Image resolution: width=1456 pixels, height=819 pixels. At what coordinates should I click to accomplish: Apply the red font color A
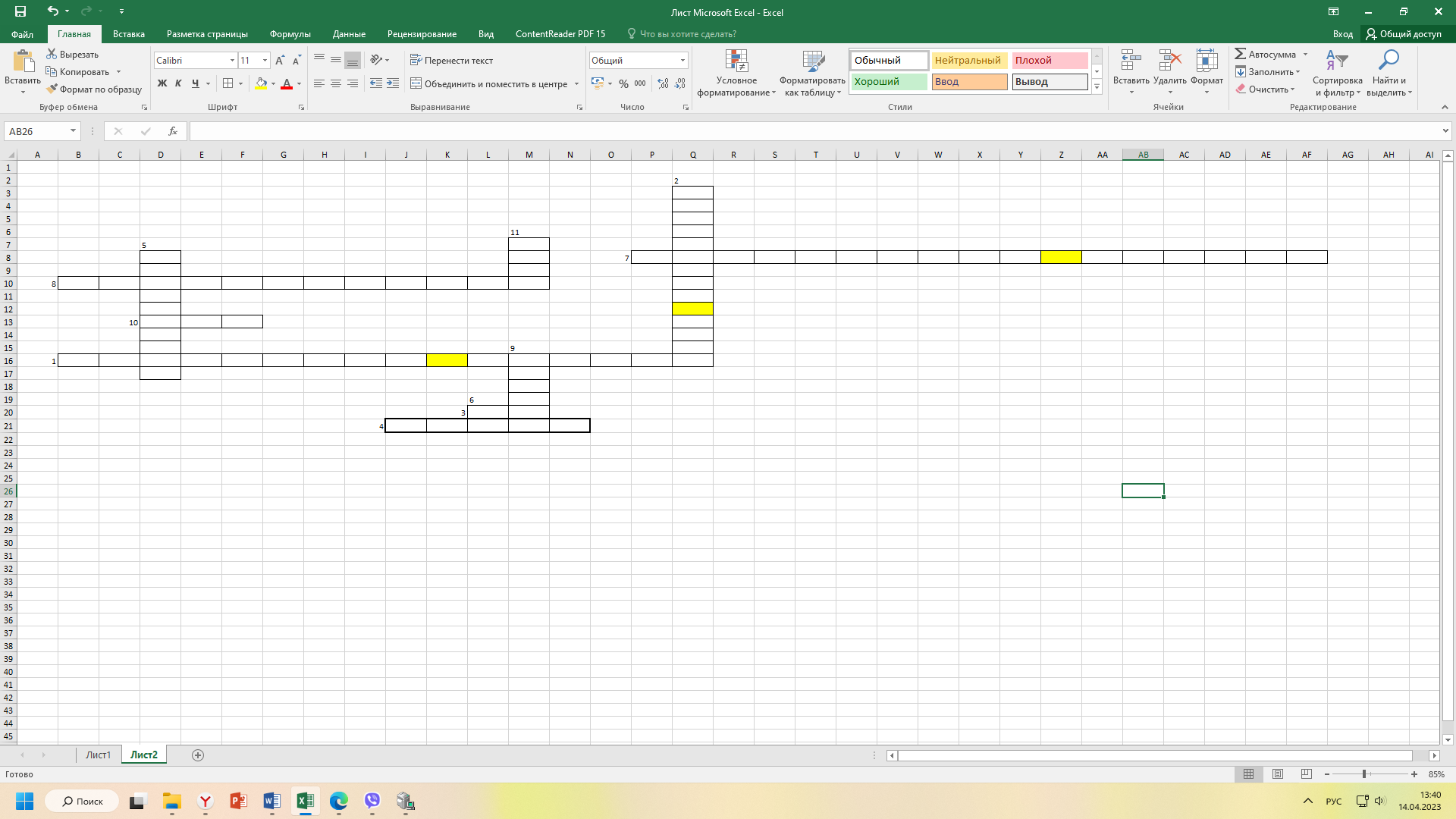pyautogui.click(x=287, y=83)
